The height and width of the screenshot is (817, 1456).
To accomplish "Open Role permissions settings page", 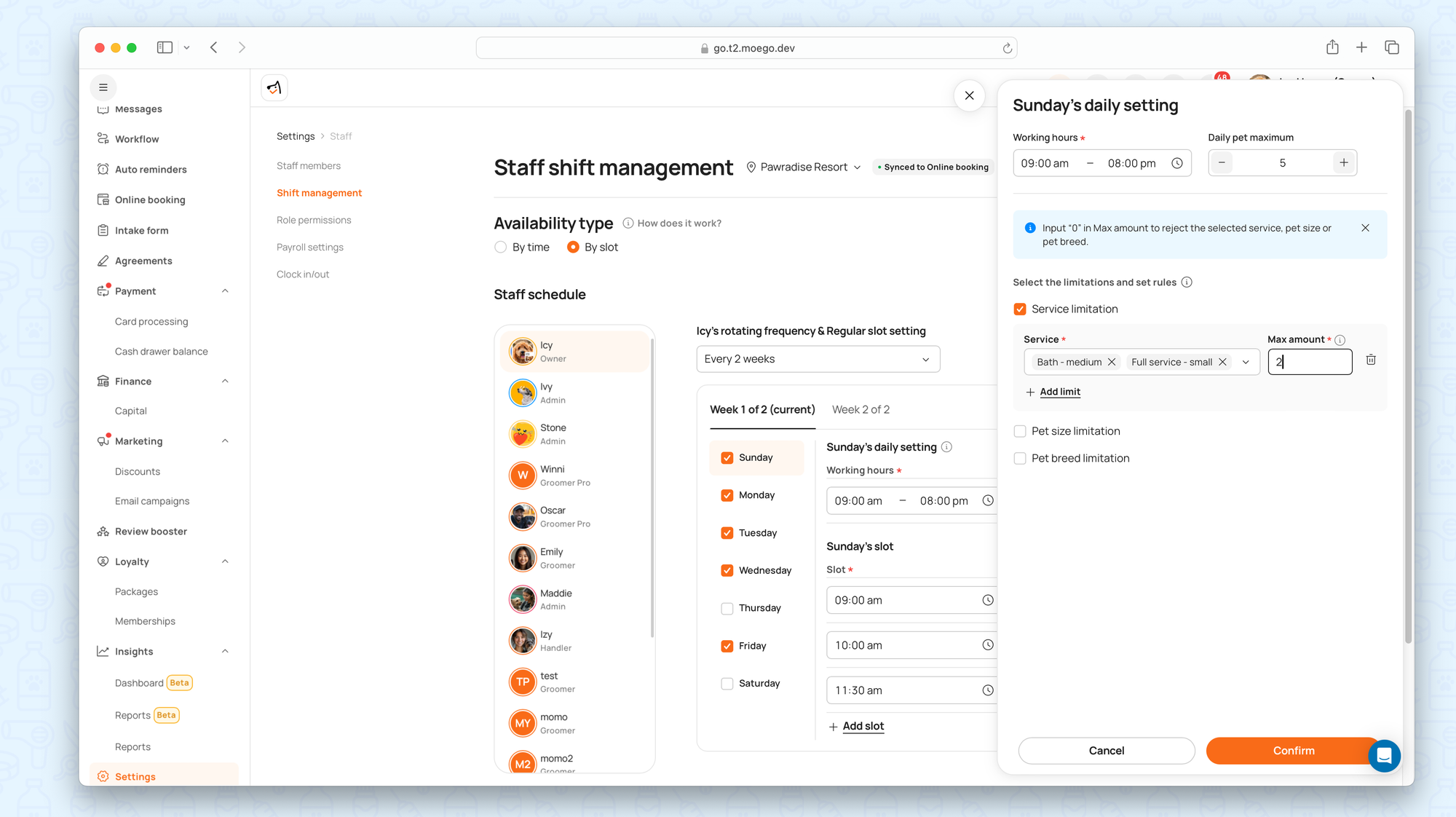I will [314, 220].
